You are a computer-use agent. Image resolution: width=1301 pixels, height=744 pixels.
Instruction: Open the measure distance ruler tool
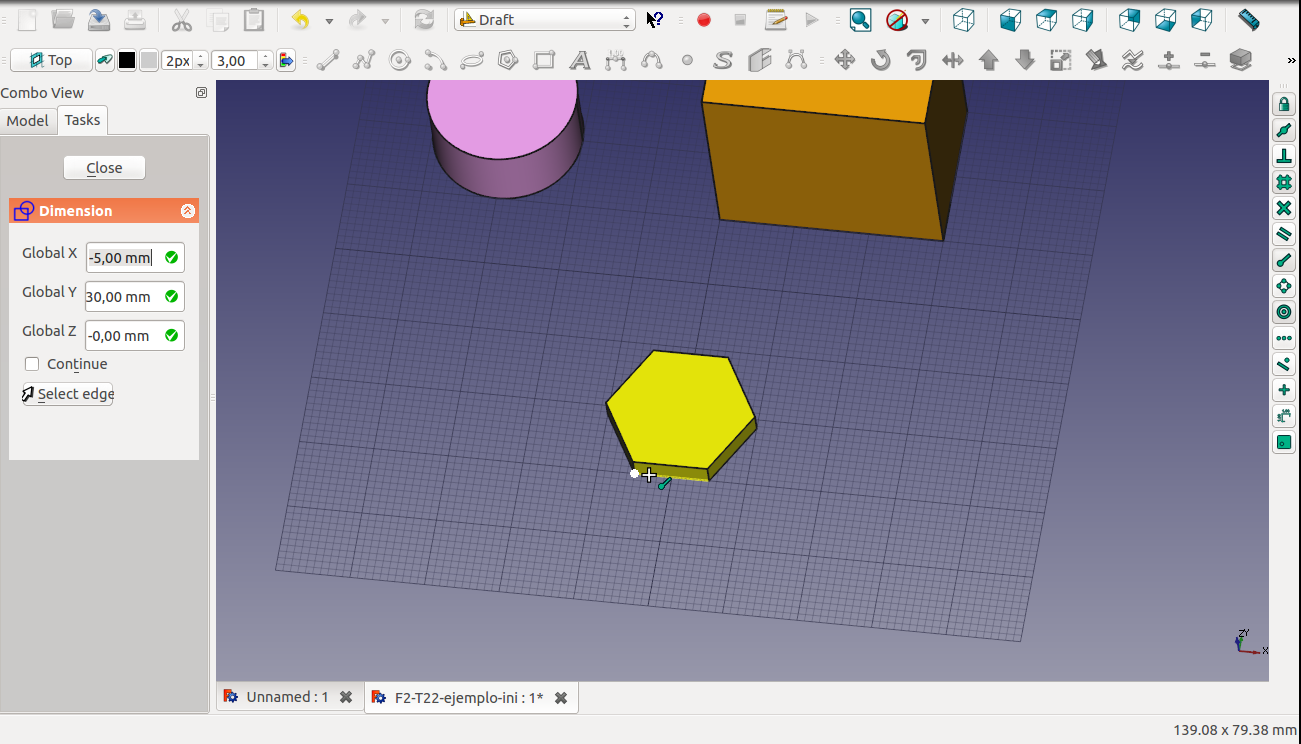(x=1248, y=20)
